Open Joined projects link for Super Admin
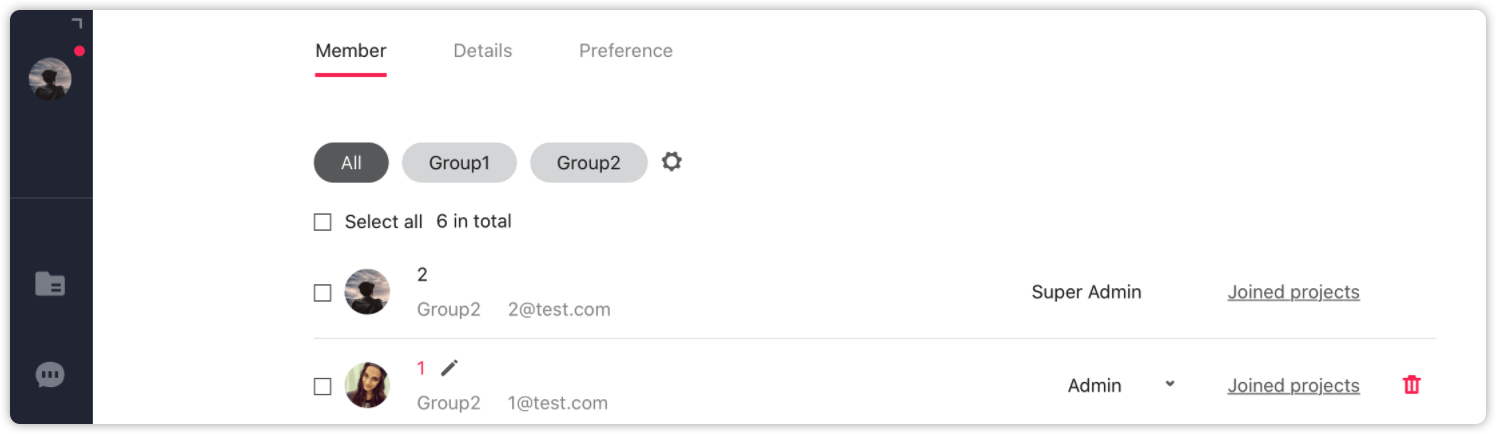The height and width of the screenshot is (434, 1496). pyautogui.click(x=1293, y=292)
